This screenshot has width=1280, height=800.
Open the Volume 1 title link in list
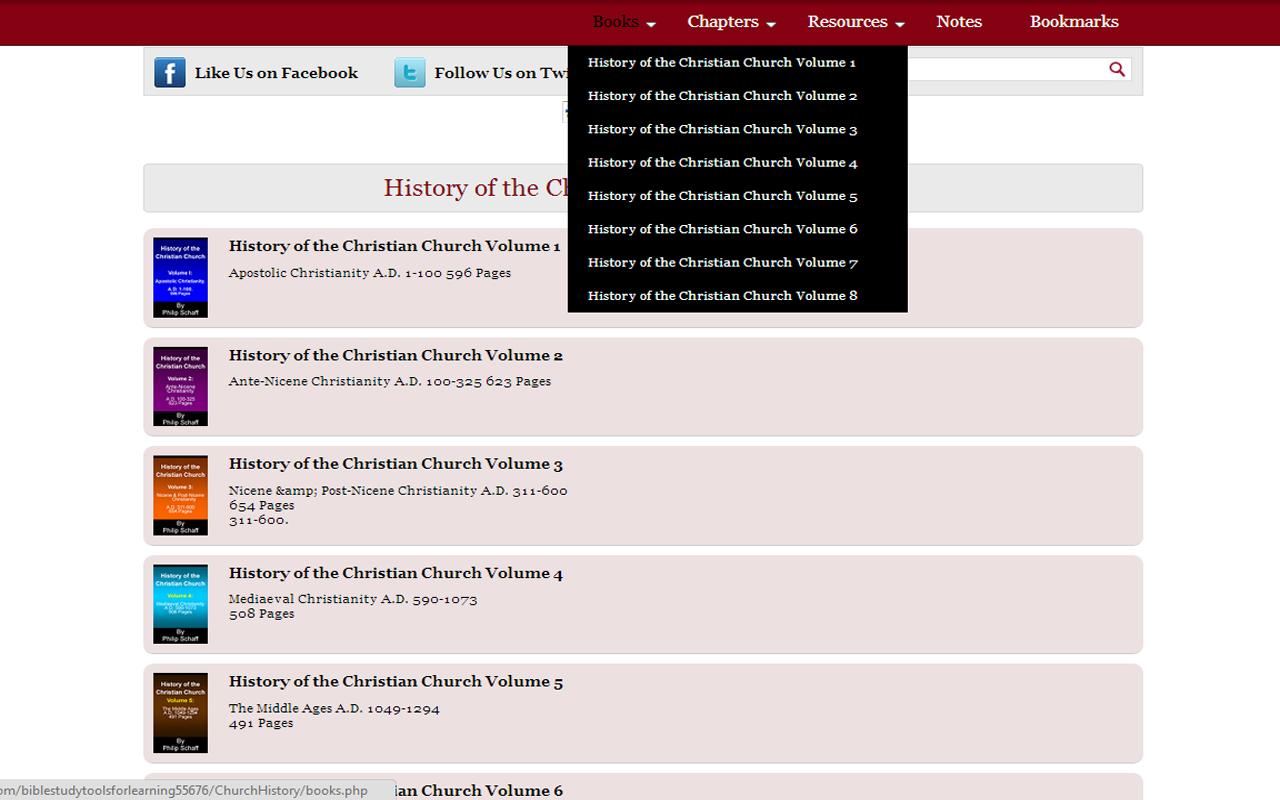coord(394,246)
